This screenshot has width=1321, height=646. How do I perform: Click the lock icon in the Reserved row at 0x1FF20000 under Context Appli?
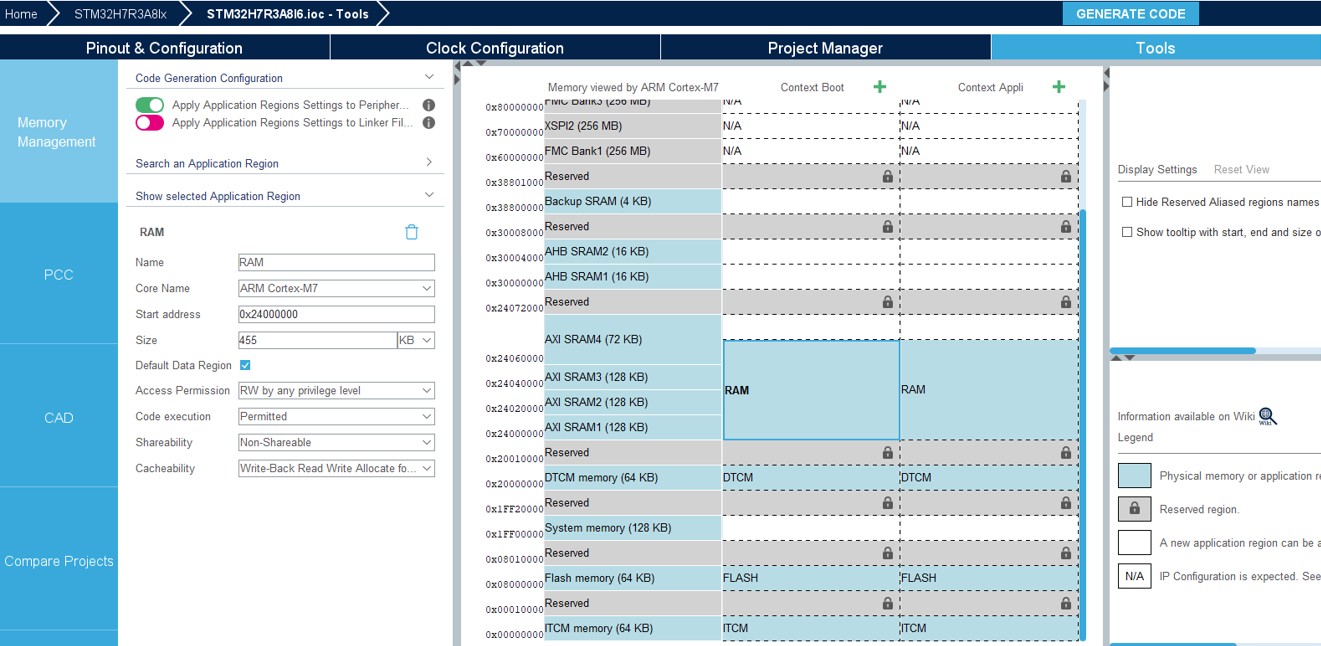coord(1066,502)
